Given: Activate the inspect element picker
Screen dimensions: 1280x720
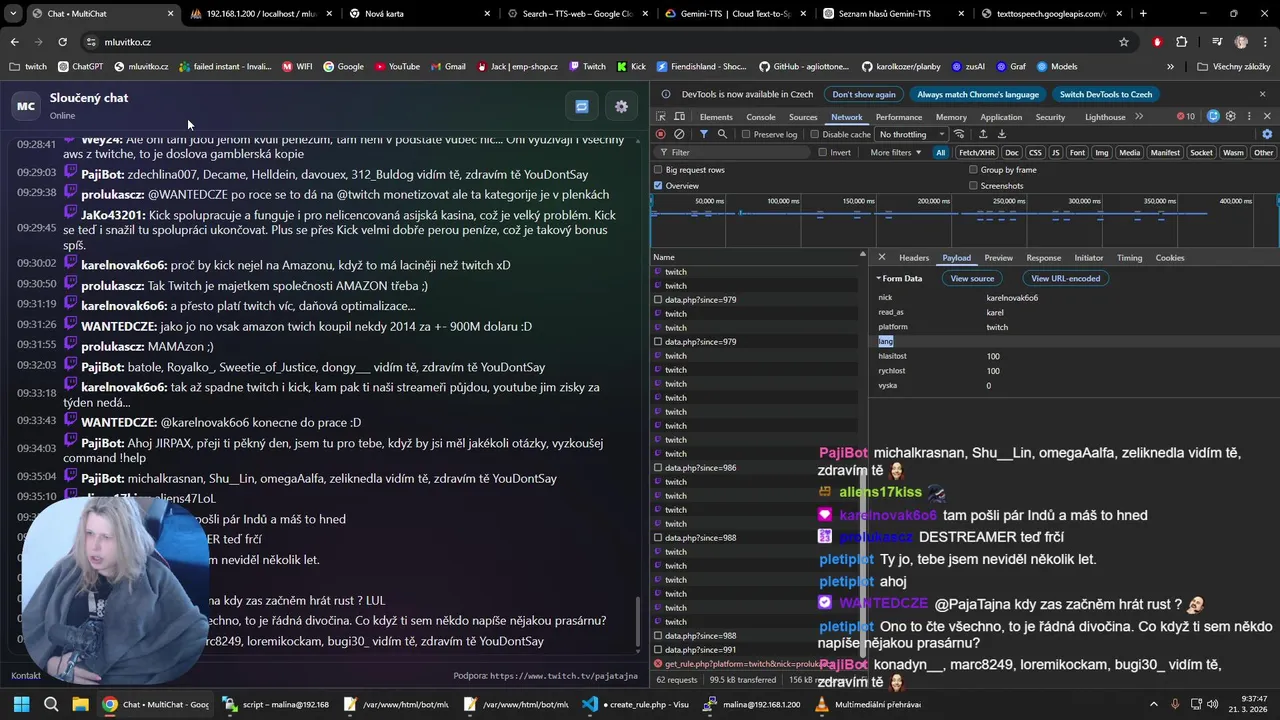Looking at the screenshot, I should click(x=662, y=117).
